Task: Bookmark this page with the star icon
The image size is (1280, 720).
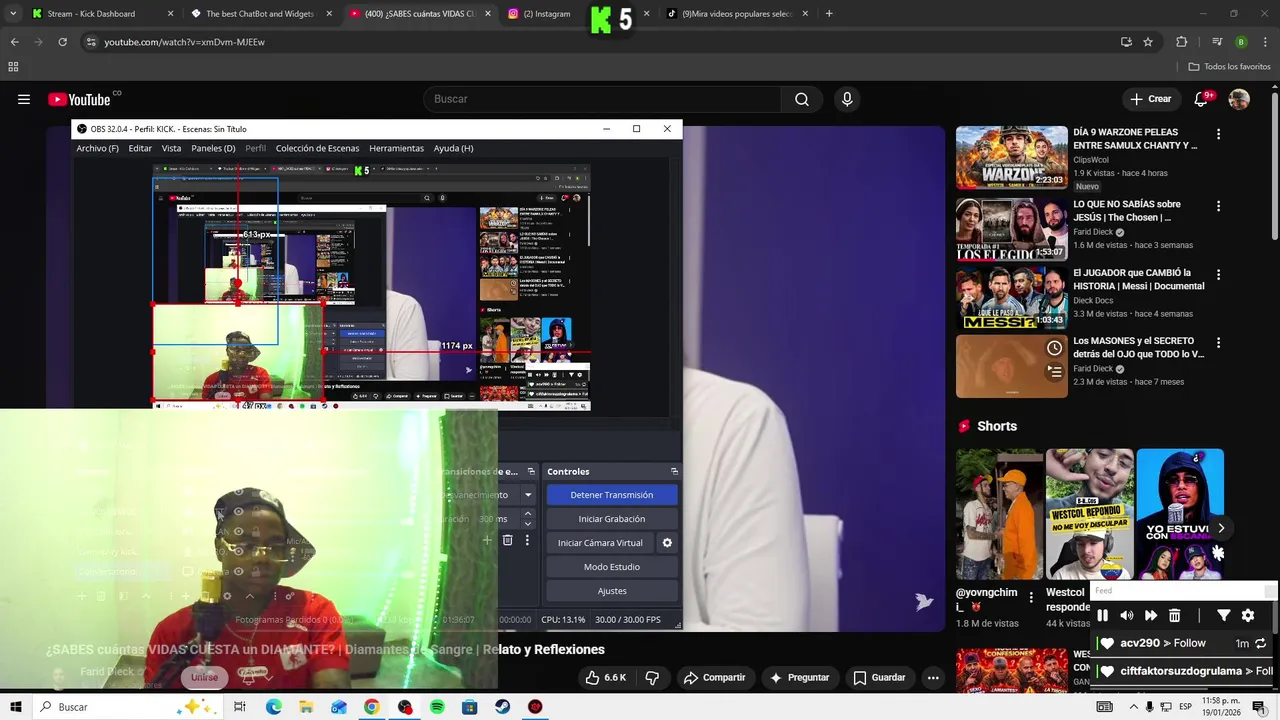Action: 1148,42
